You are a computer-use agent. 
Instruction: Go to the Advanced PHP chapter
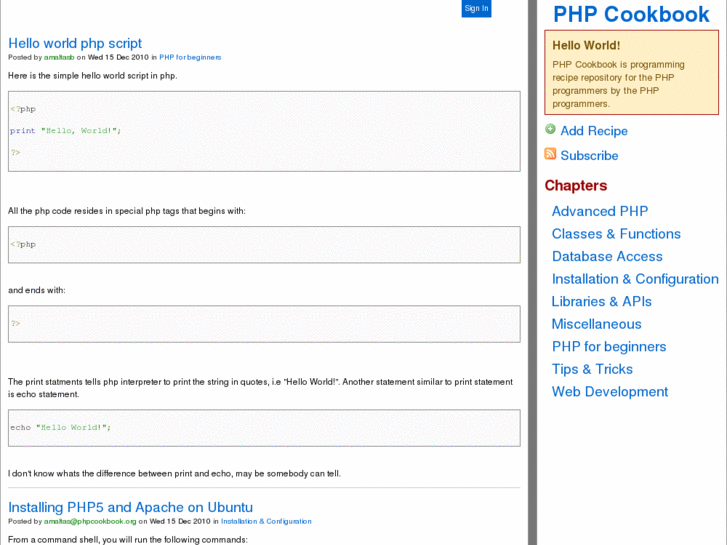coord(600,211)
